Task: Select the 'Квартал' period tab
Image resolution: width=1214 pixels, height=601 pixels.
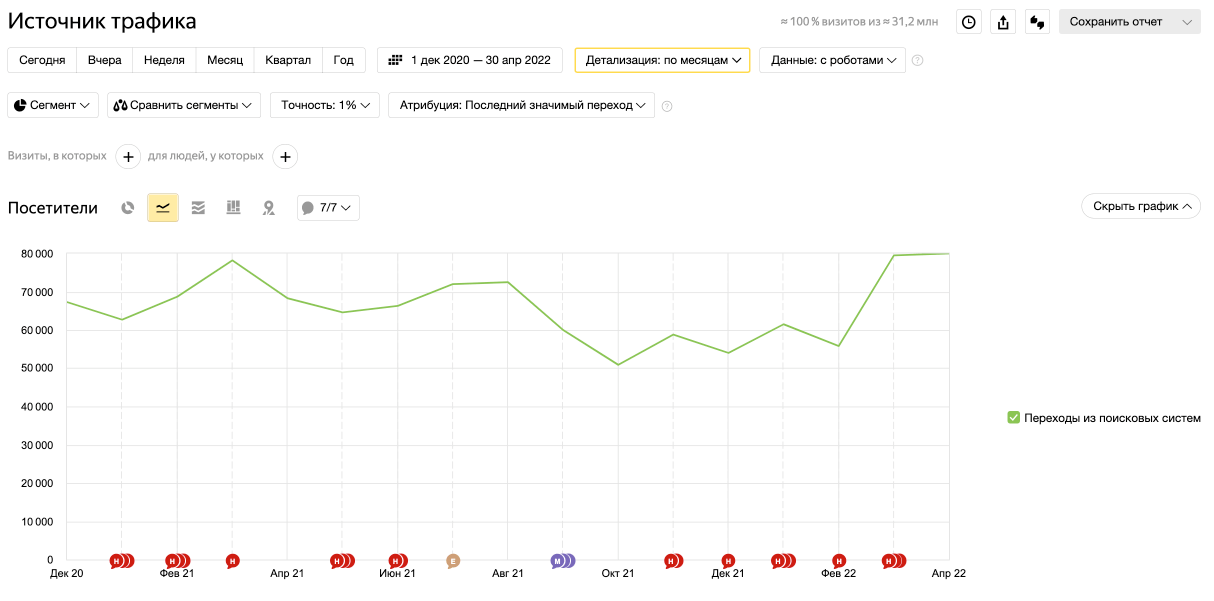Action: tap(288, 60)
